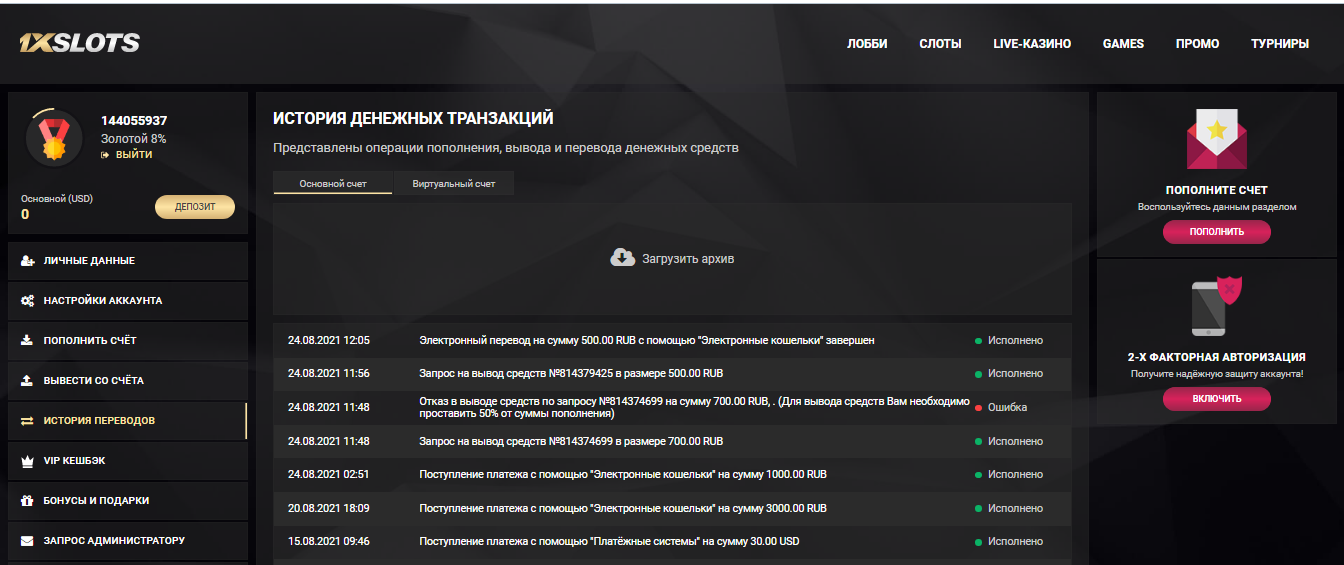Switch to Основной счет tab

click(x=333, y=183)
